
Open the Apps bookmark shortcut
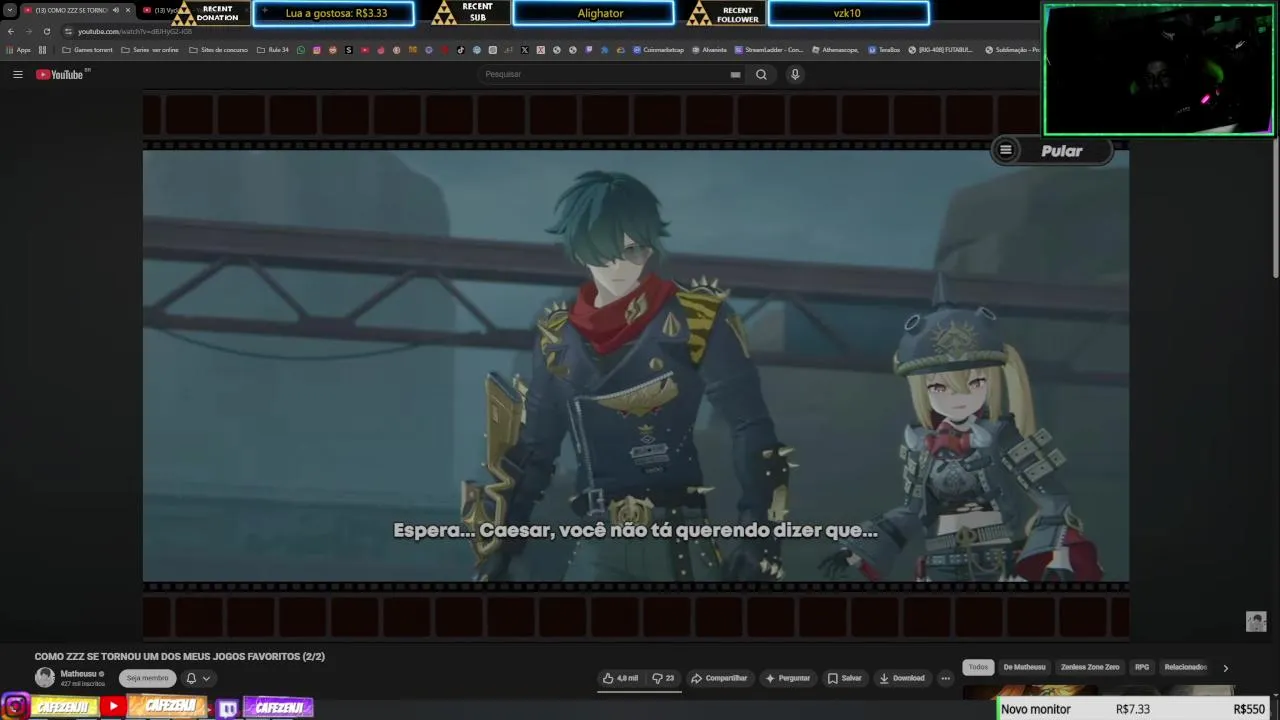pos(19,49)
